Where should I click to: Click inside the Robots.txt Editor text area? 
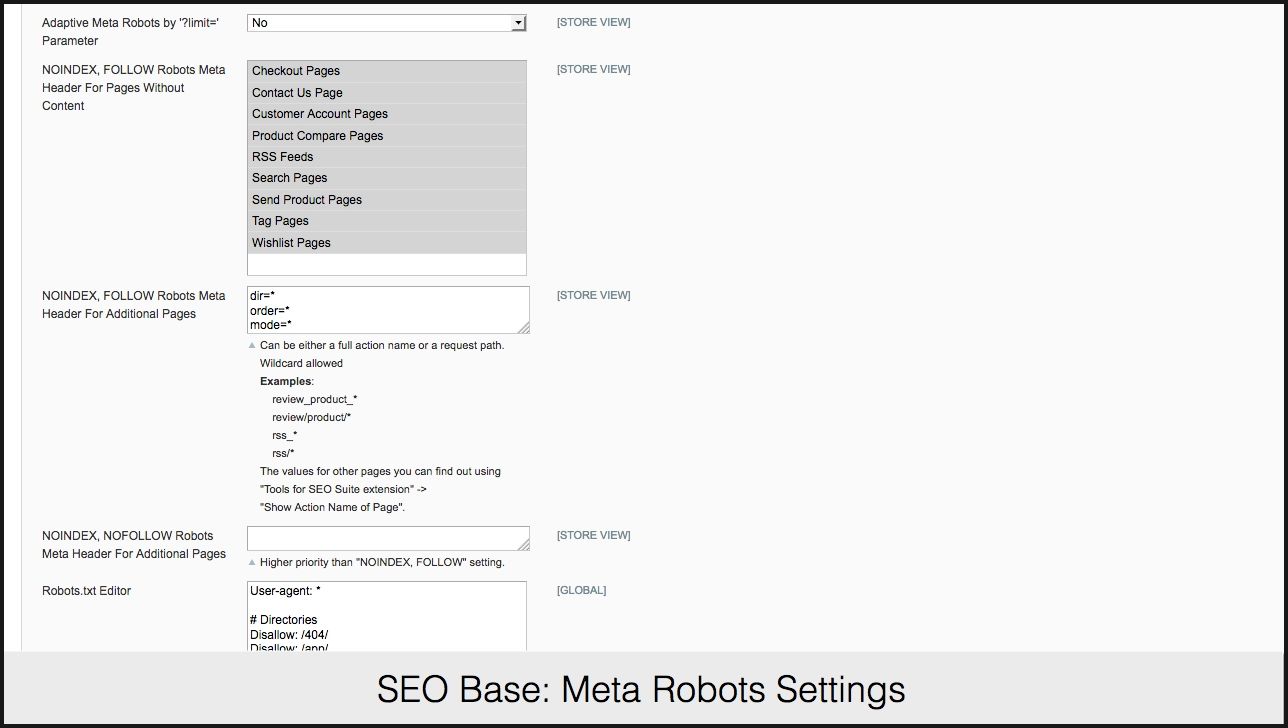pyautogui.click(x=386, y=617)
